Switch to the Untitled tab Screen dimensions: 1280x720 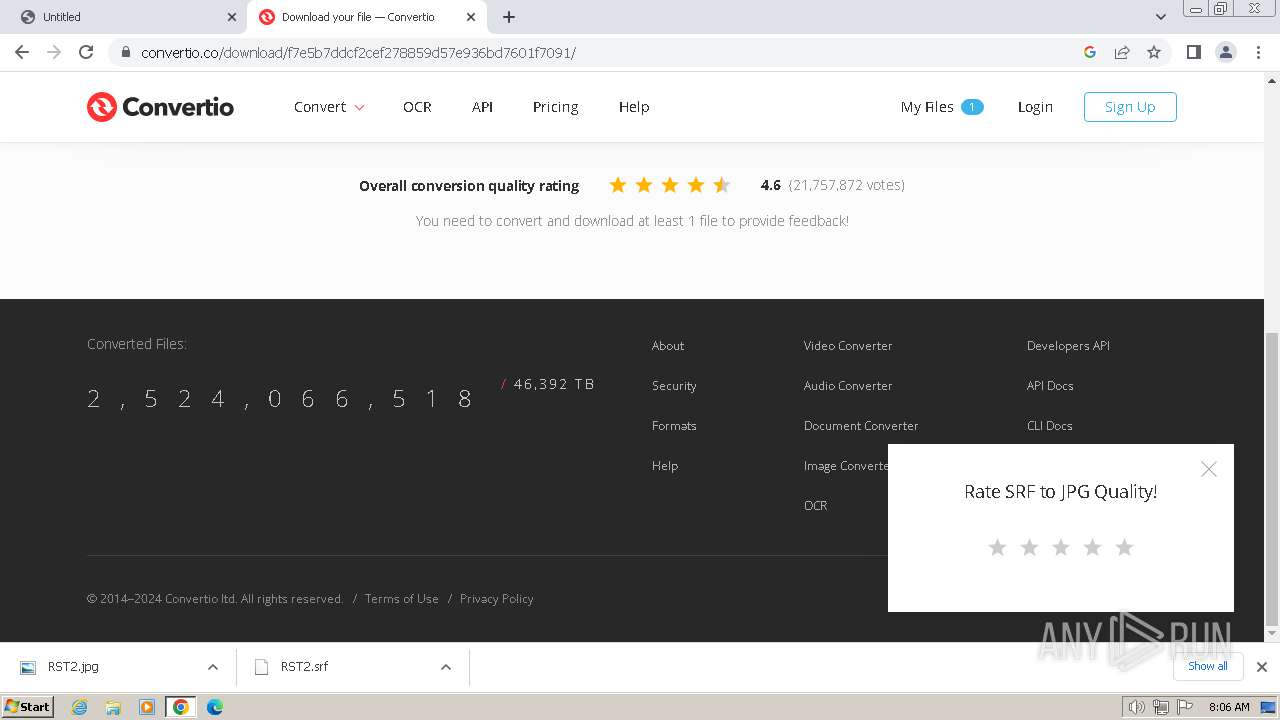pos(123,17)
